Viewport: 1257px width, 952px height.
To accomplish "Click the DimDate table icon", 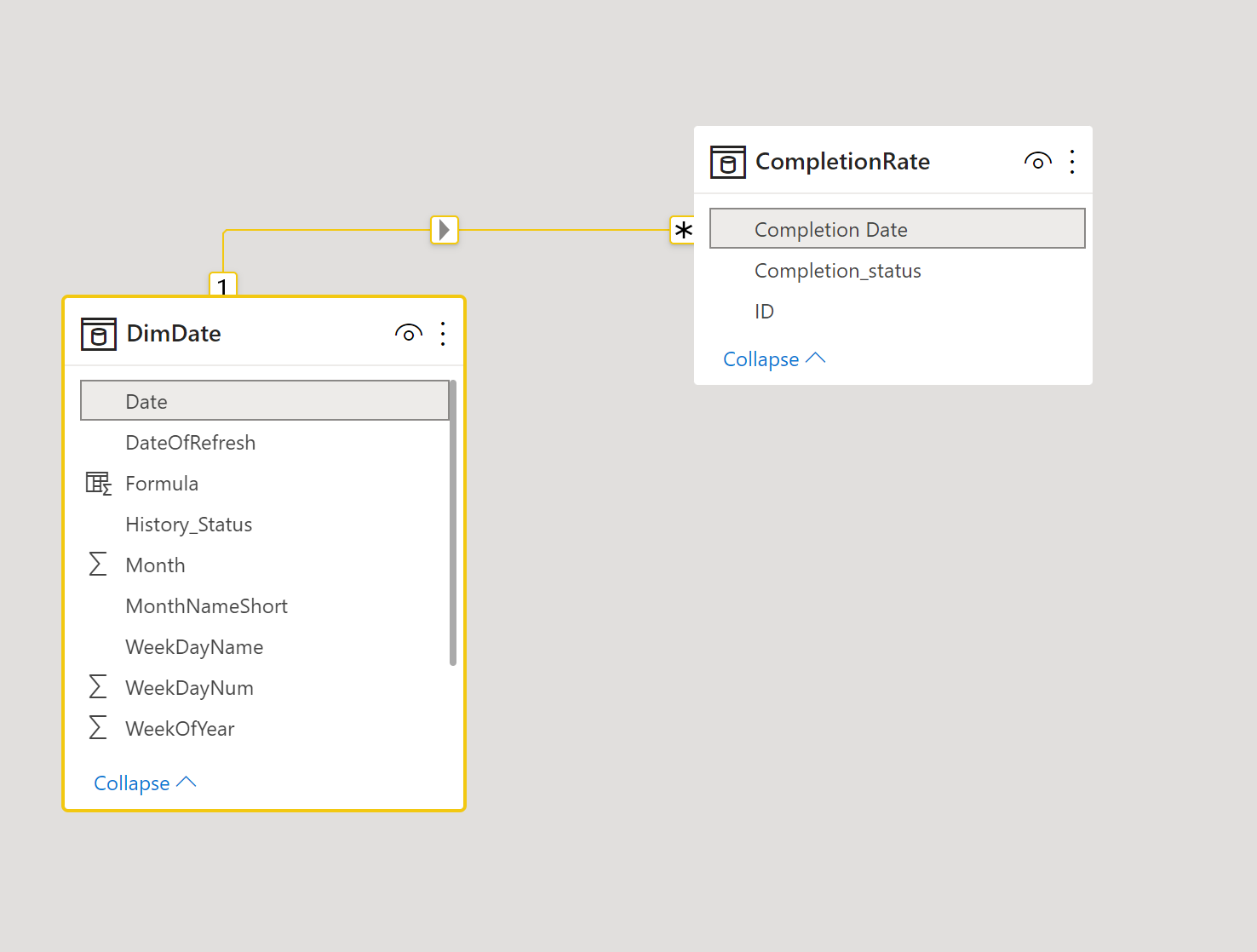I will click(99, 334).
